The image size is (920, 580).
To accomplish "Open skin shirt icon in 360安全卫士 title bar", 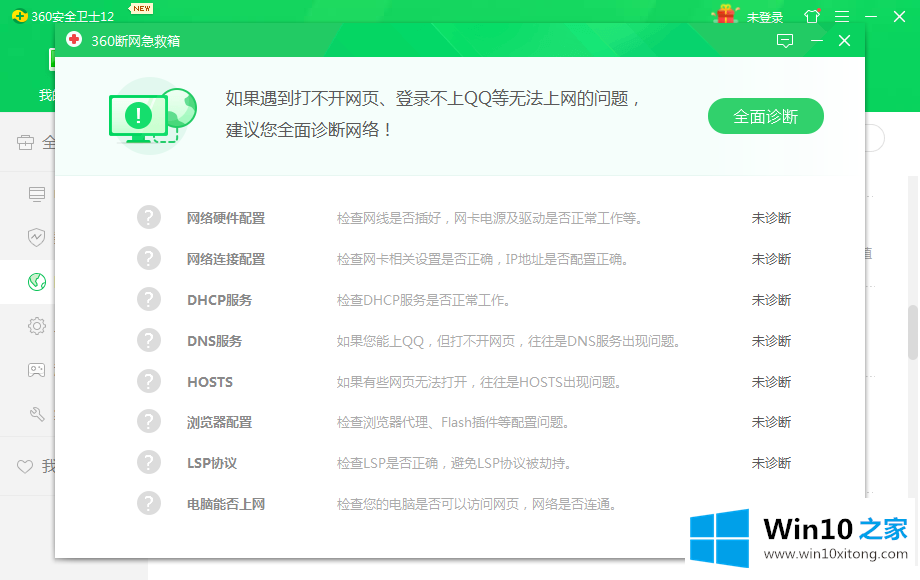I will coord(812,16).
